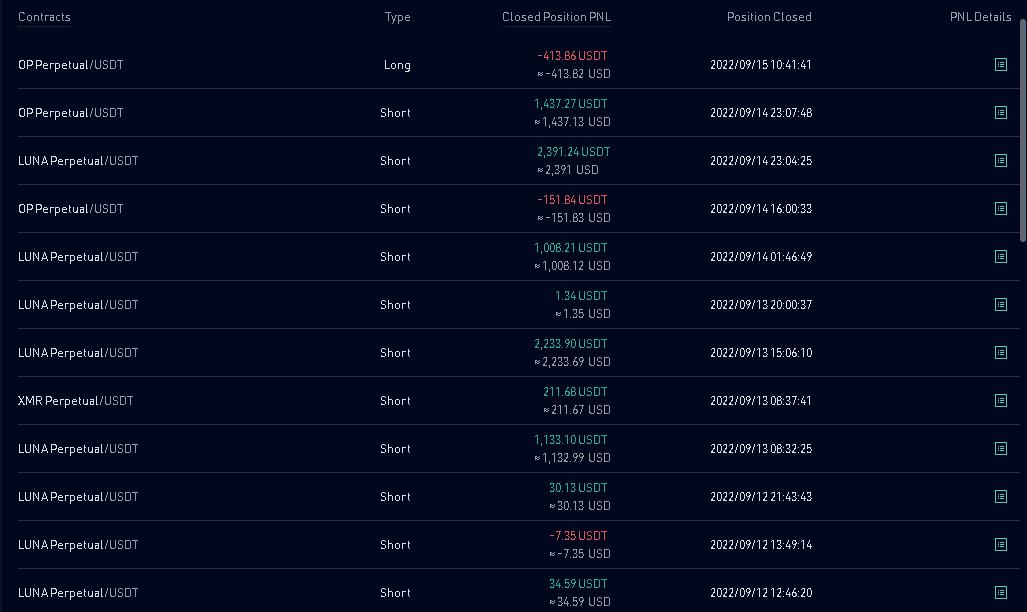
Task: View PNL details for the -151.84 USDT OP trade
Action: tap(1001, 208)
